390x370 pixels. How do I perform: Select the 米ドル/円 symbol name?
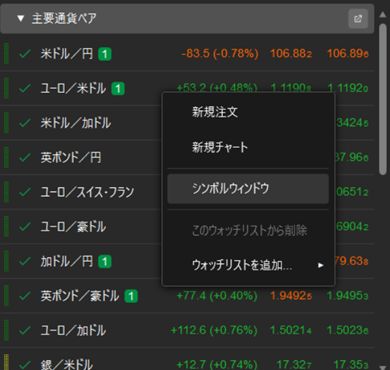67,53
